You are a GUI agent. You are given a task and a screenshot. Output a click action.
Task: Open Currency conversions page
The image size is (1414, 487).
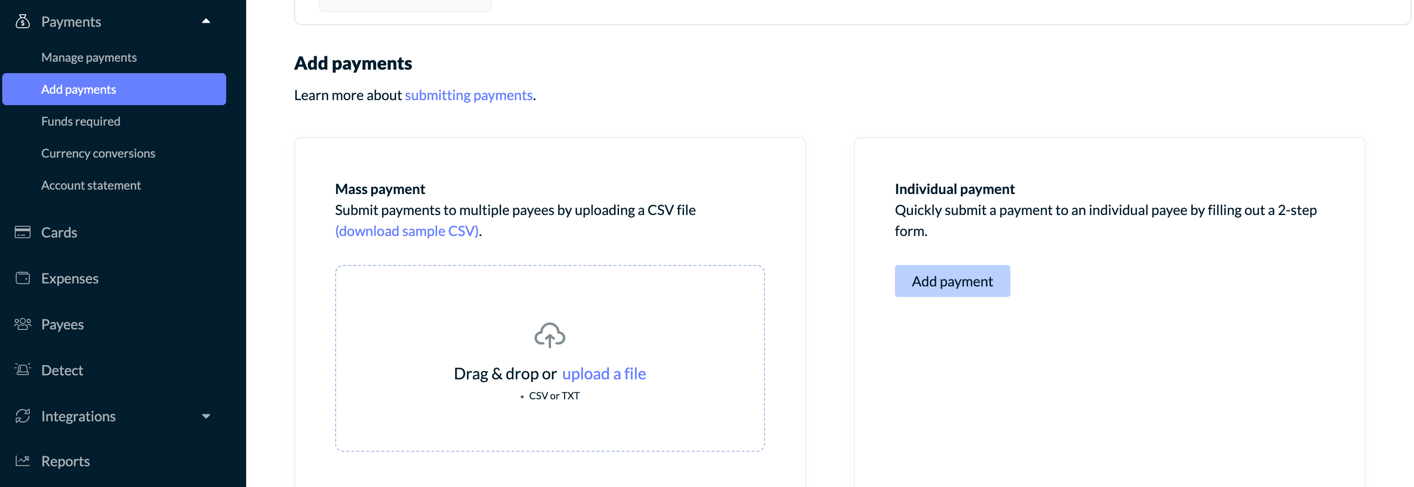click(x=98, y=153)
